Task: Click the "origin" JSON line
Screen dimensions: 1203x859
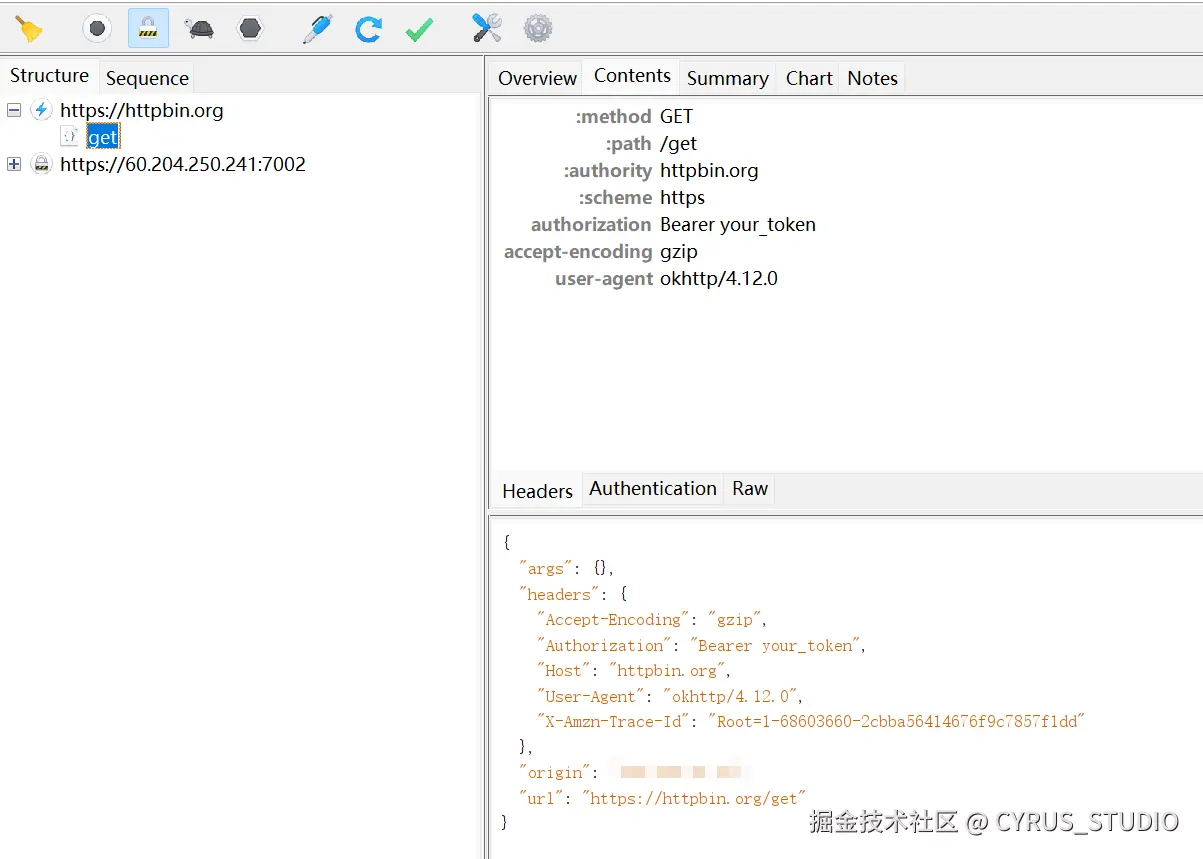Action: (632, 772)
